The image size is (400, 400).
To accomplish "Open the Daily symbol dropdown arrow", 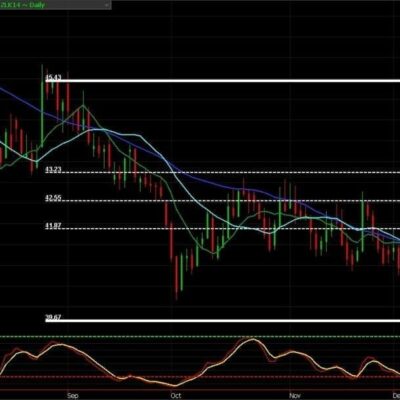I will pyautogui.click(x=107, y=5).
